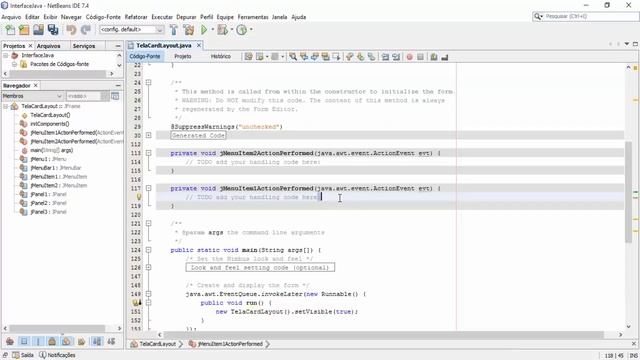Collapse jMenuItem2ActionPerformed method fold on line 113

pos(149,153)
